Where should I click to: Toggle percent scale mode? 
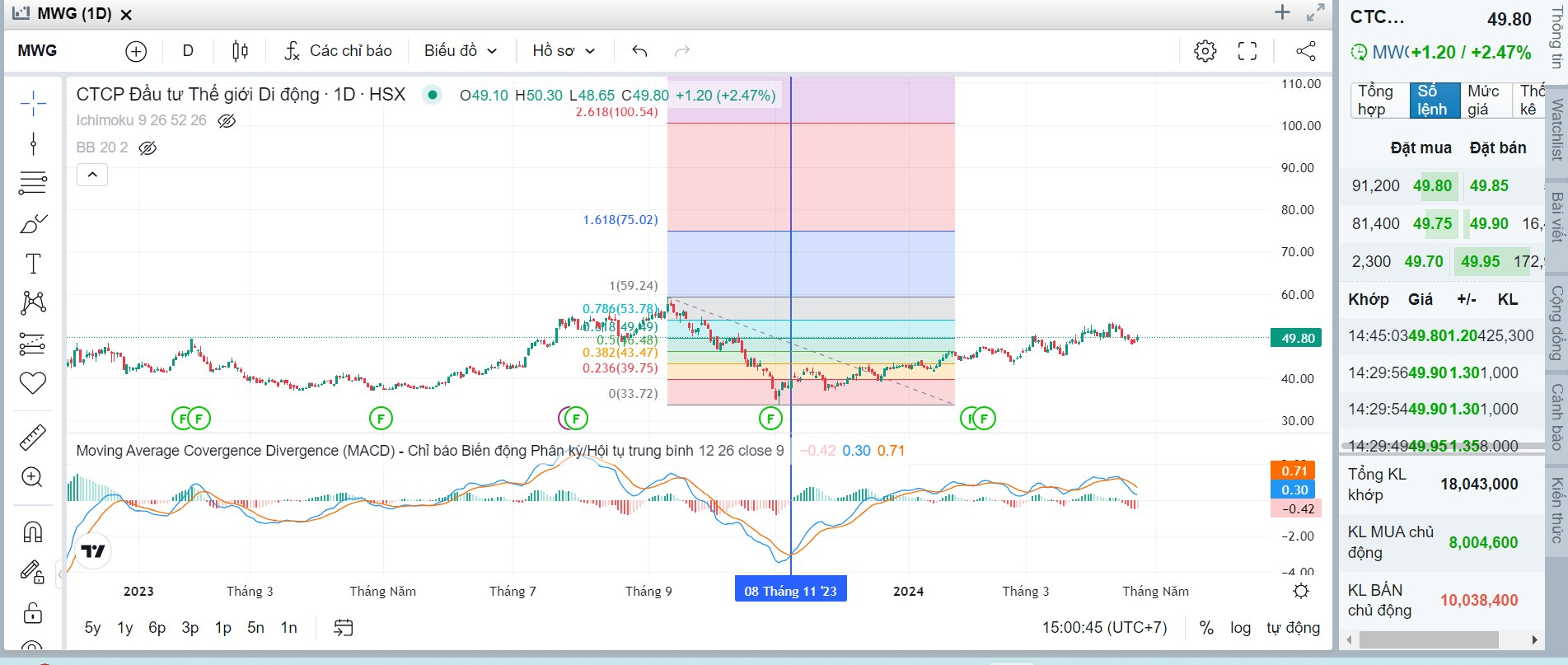[1206, 628]
